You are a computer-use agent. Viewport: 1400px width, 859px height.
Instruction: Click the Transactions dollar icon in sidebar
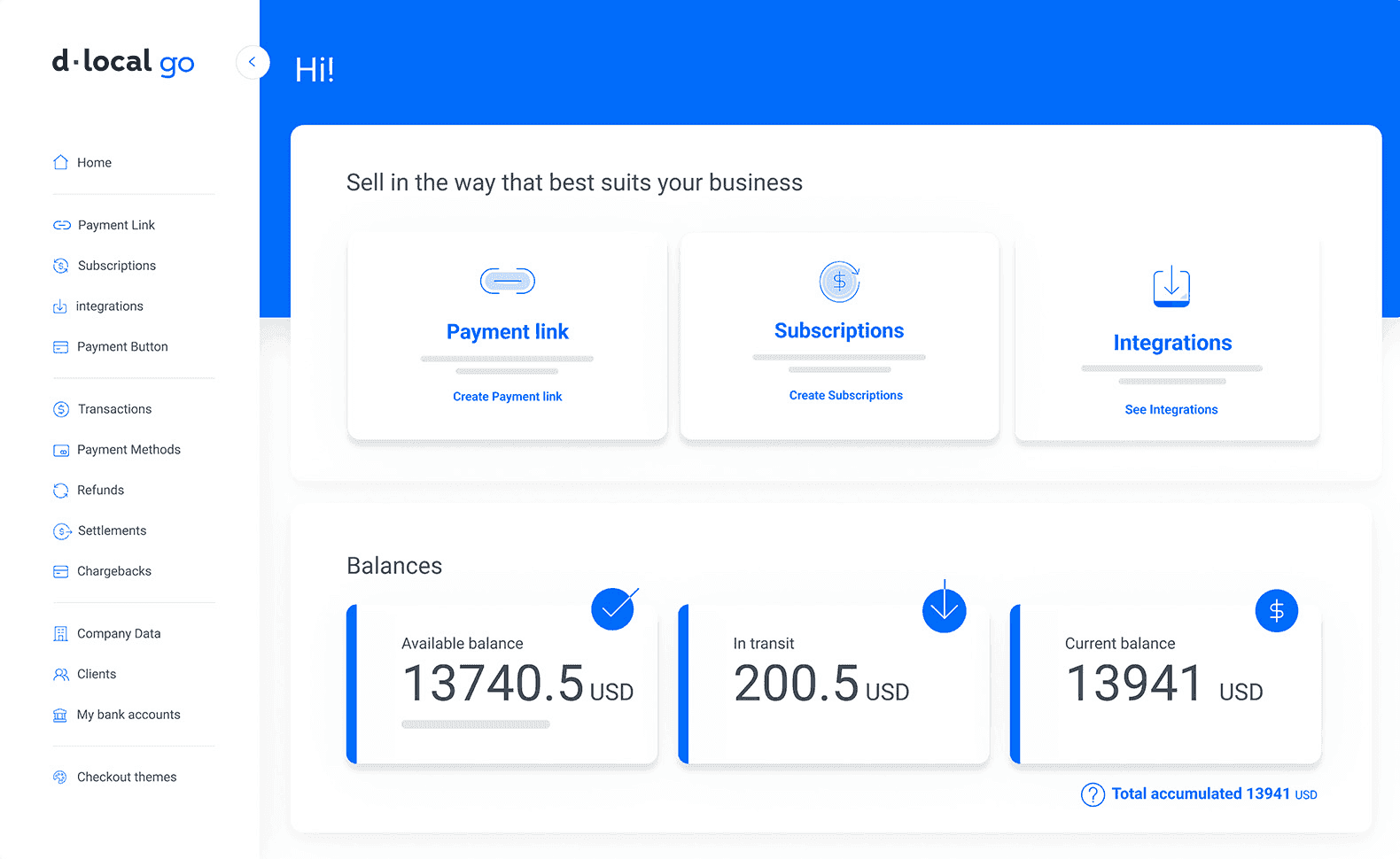(x=60, y=409)
